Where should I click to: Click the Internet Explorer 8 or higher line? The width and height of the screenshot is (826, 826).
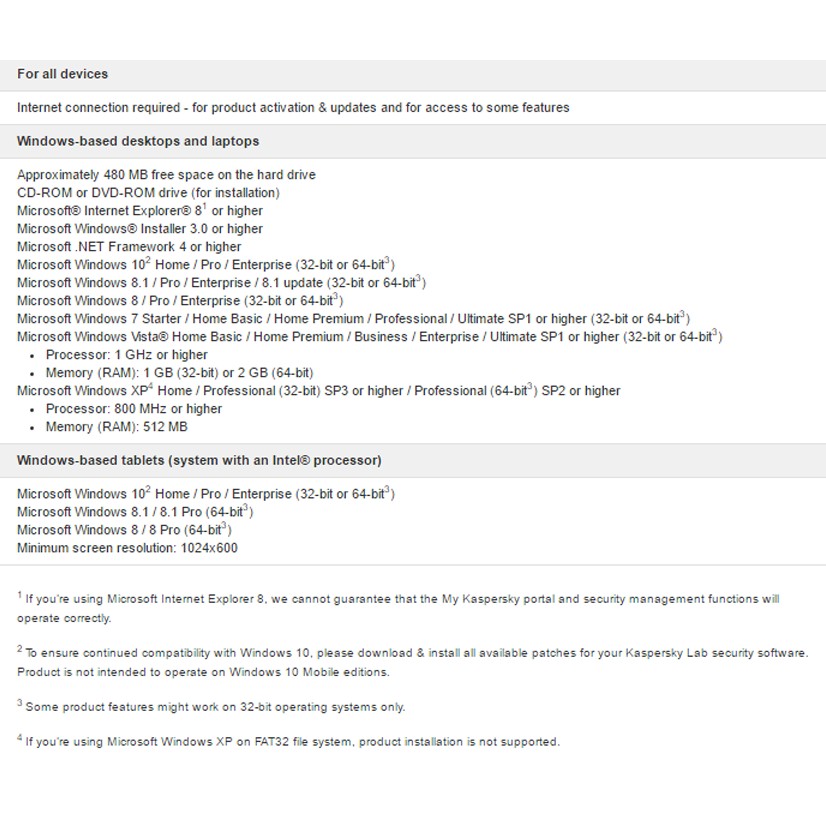[x=140, y=211]
